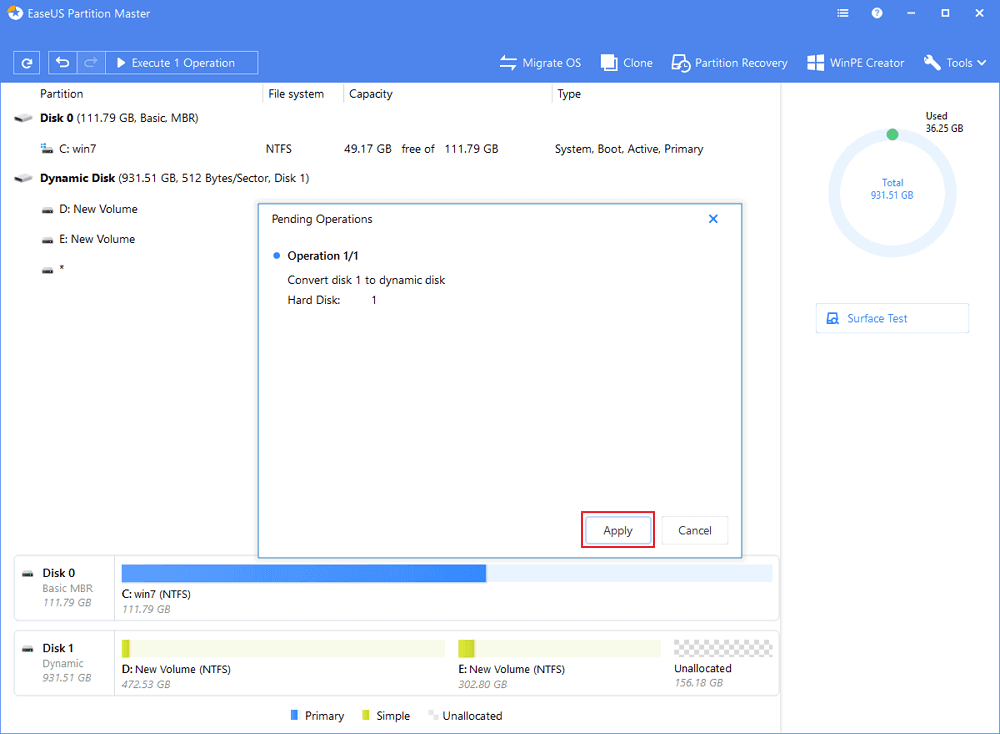Click the disk usage ring chart

892,192
